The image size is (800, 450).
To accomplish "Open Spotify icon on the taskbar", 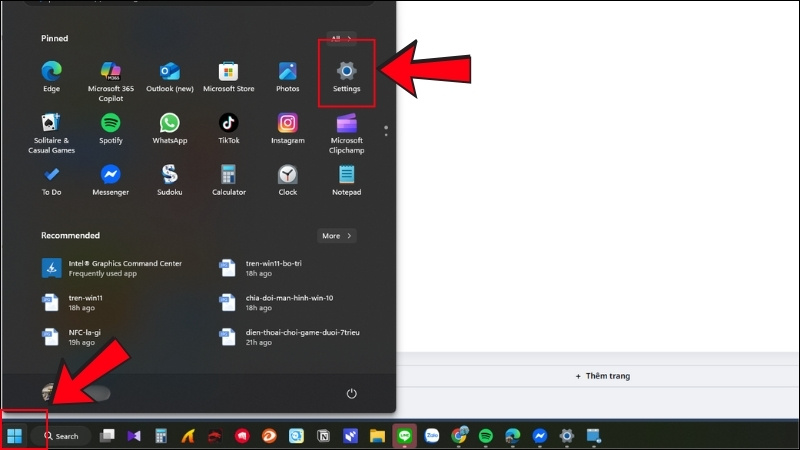I will click(x=486, y=436).
